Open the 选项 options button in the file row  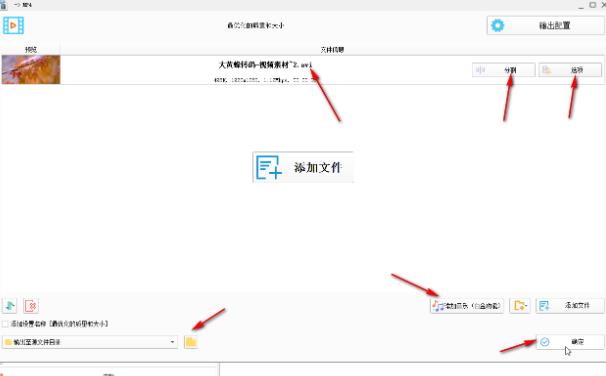(570, 70)
